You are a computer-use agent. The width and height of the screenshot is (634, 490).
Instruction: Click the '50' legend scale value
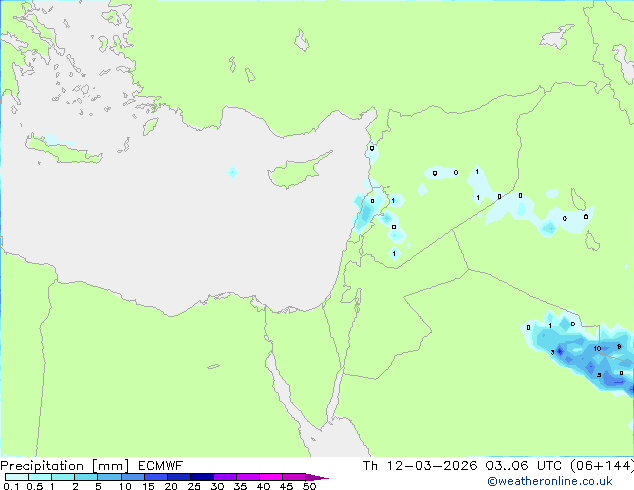(x=309, y=486)
